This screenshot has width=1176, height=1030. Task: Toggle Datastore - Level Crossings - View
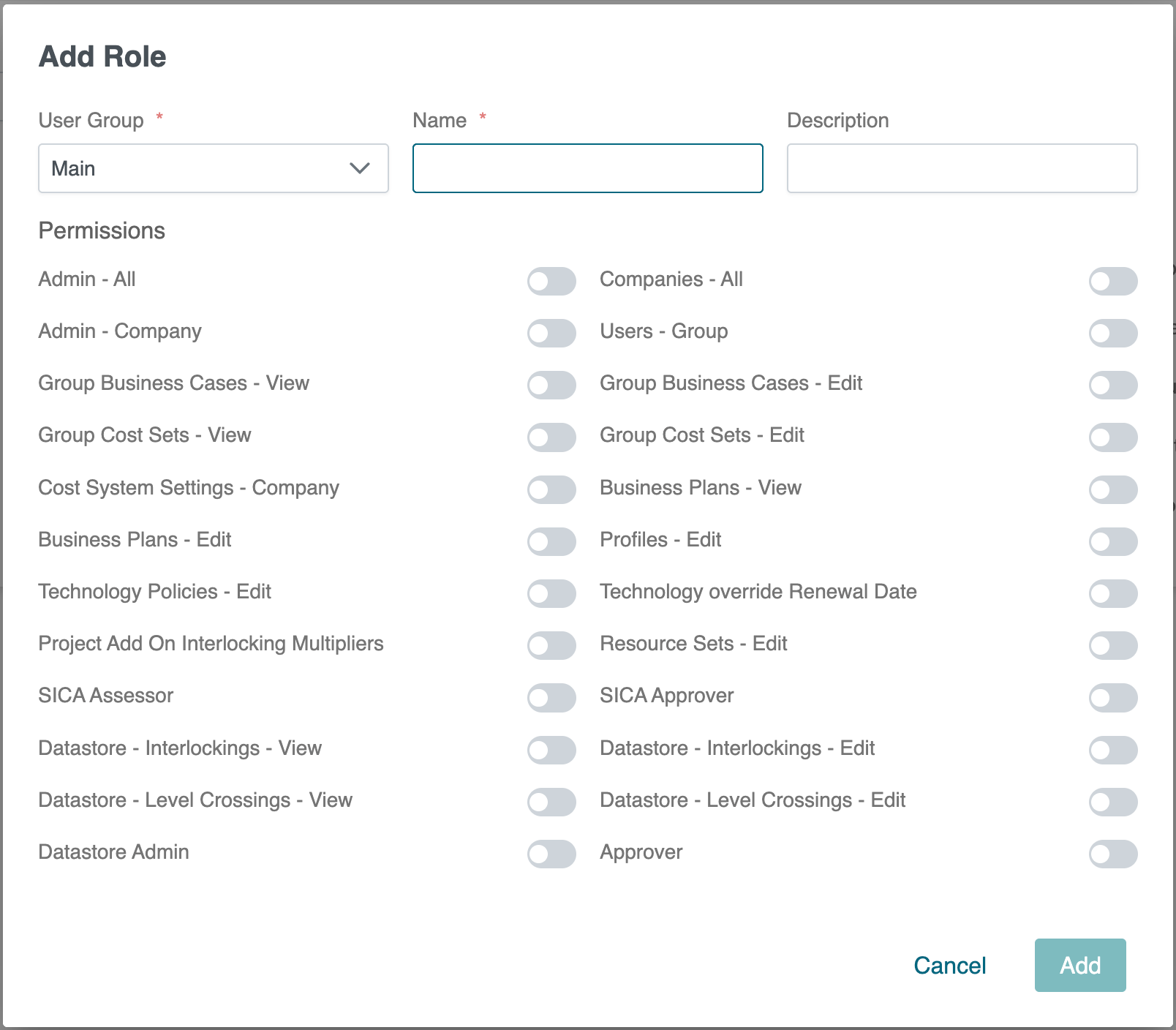[551, 802]
